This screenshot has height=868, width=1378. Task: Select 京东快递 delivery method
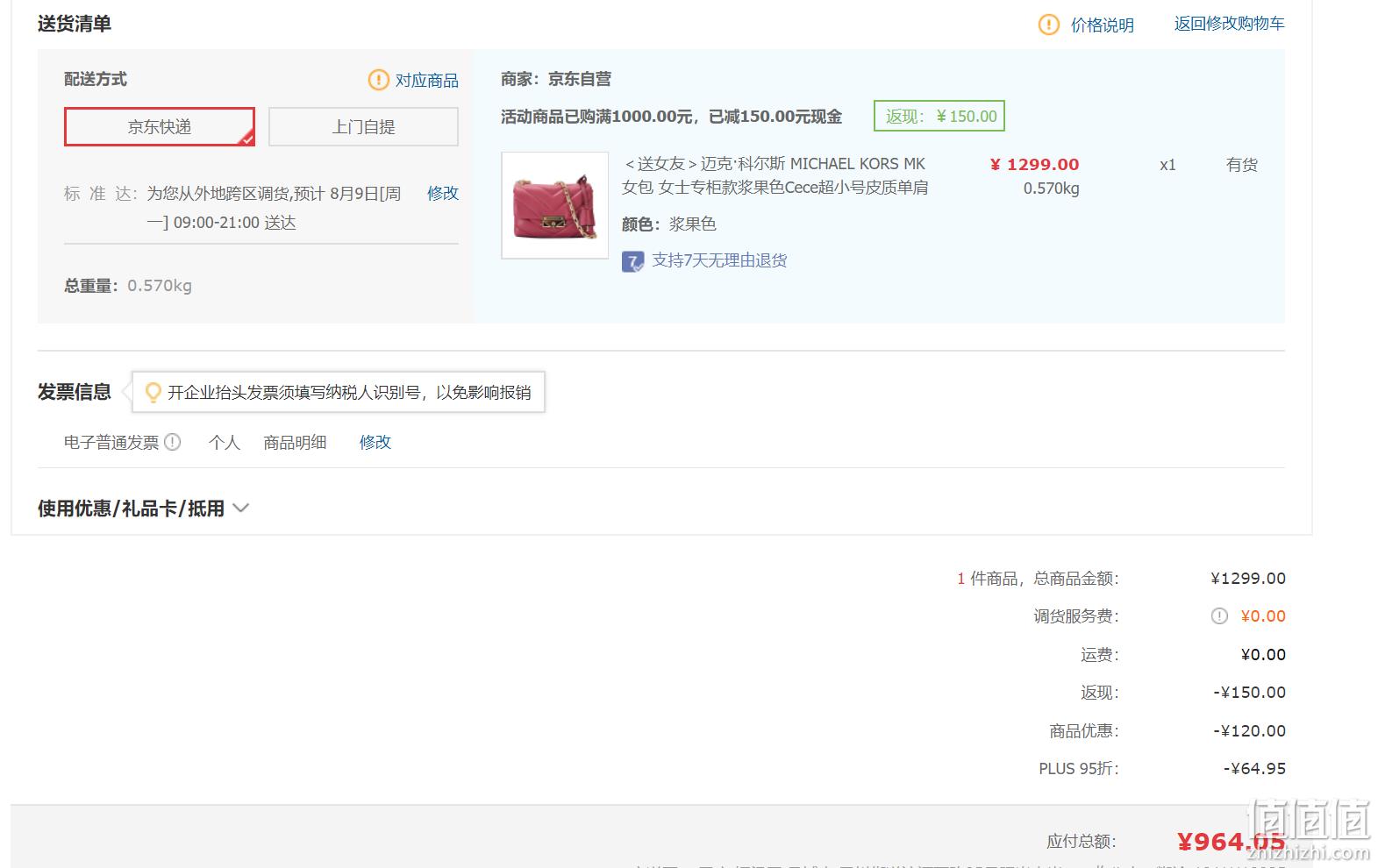click(160, 127)
